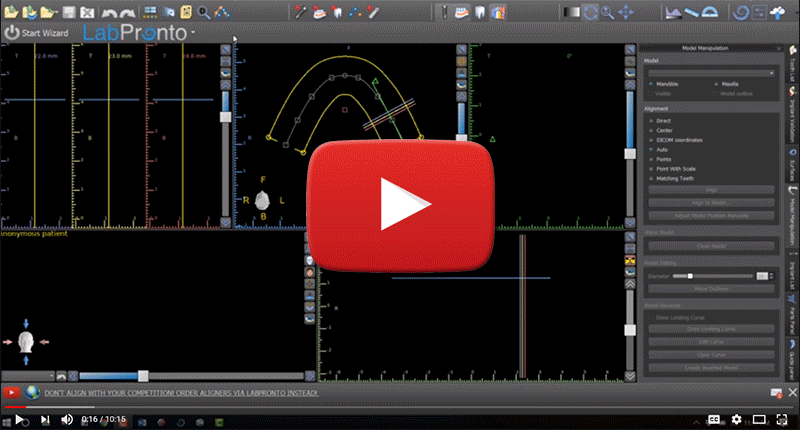Open the dropdown at bottom-left of 3D view
This screenshot has width=800, height=430.
28,376
